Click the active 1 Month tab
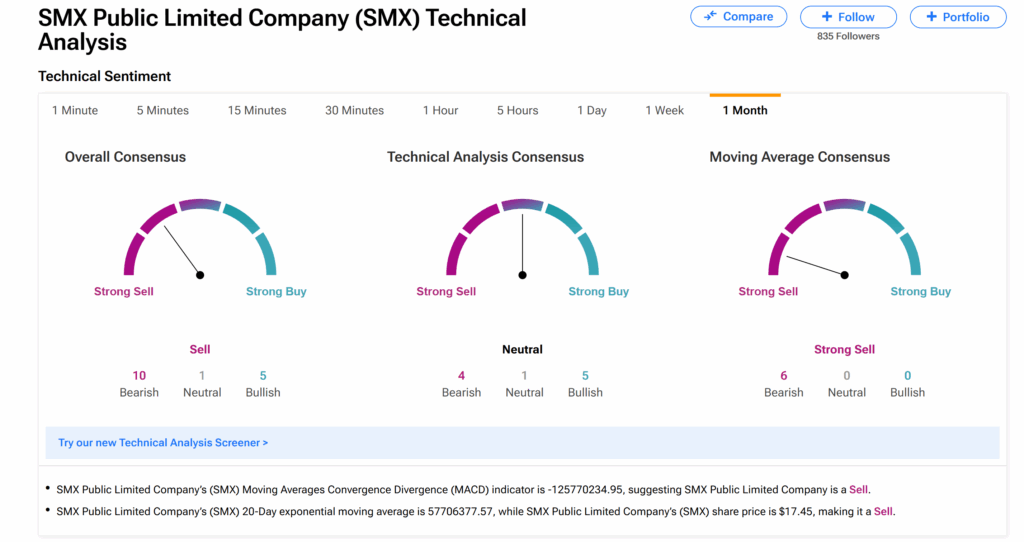1024x542 pixels. coord(745,110)
